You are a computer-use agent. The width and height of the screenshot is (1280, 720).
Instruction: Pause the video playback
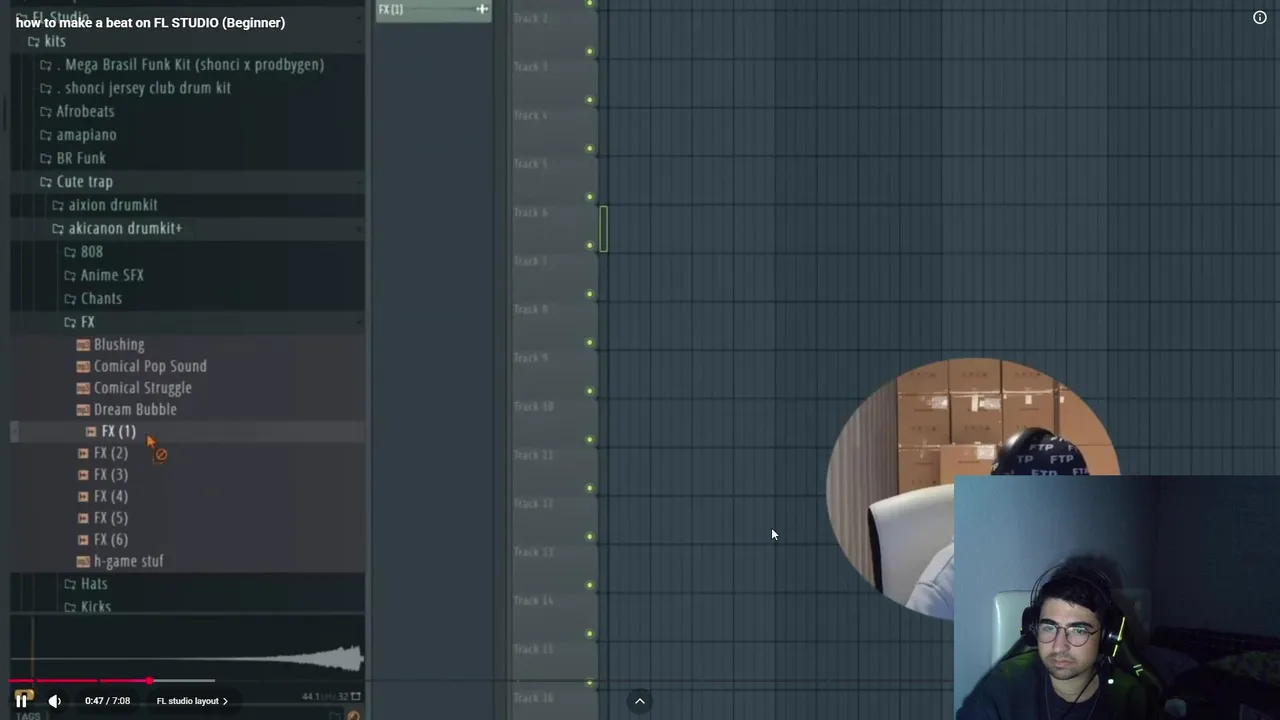[x=21, y=701]
